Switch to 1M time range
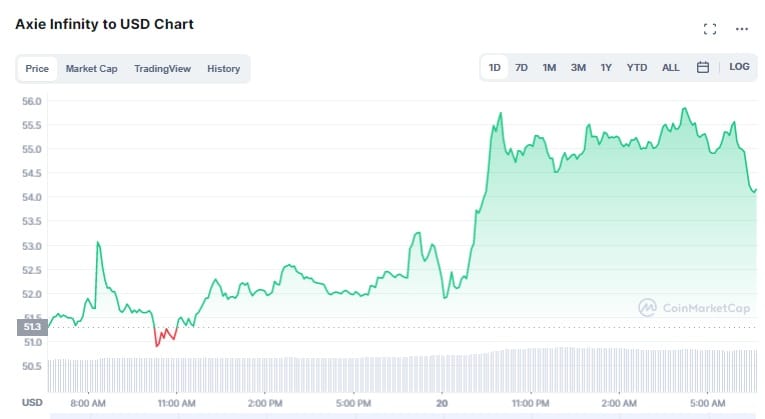 [549, 67]
